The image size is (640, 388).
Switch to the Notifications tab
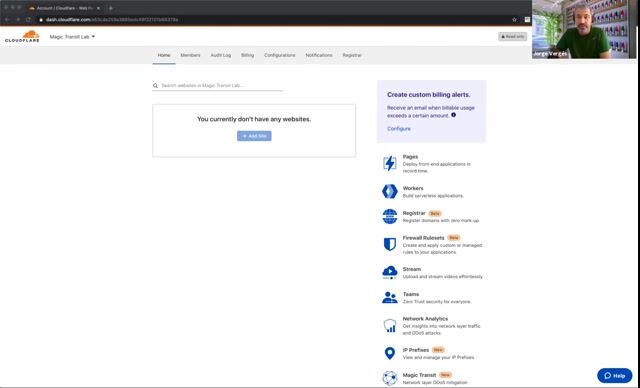point(319,55)
